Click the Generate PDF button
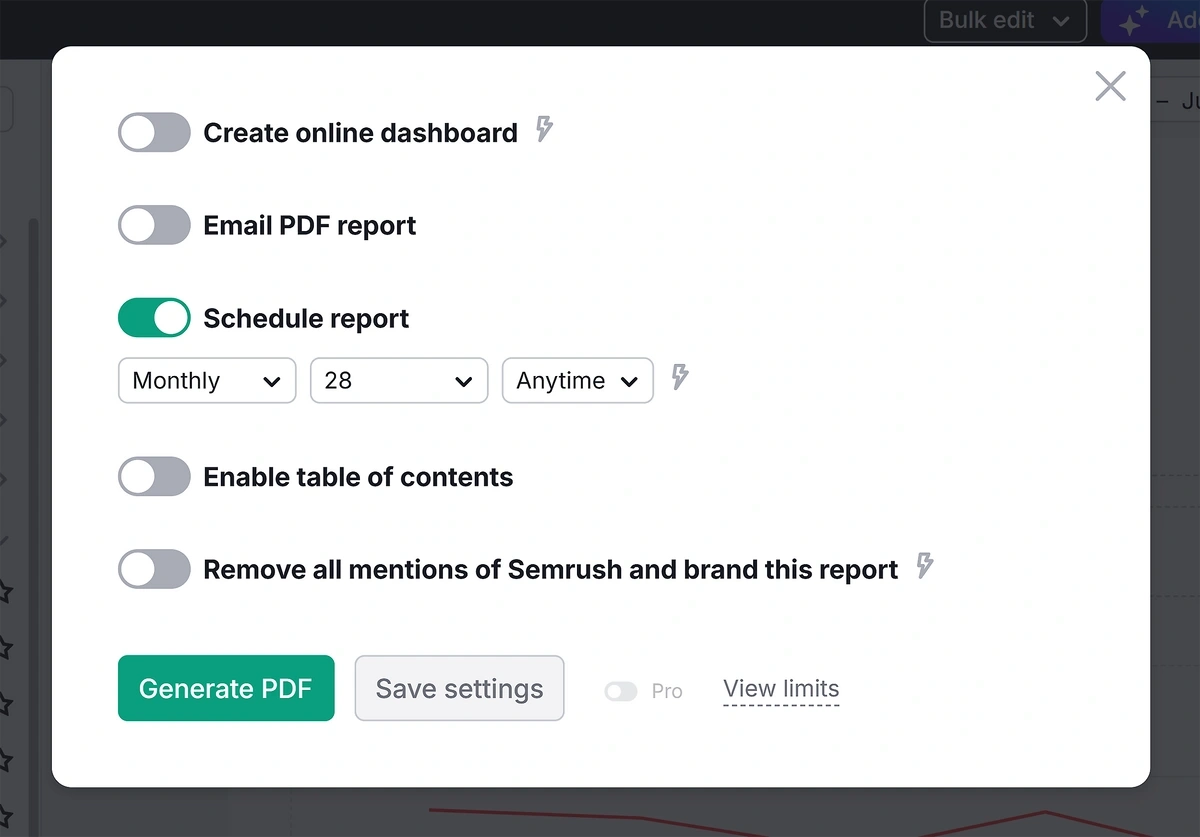1200x837 pixels. (x=226, y=688)
